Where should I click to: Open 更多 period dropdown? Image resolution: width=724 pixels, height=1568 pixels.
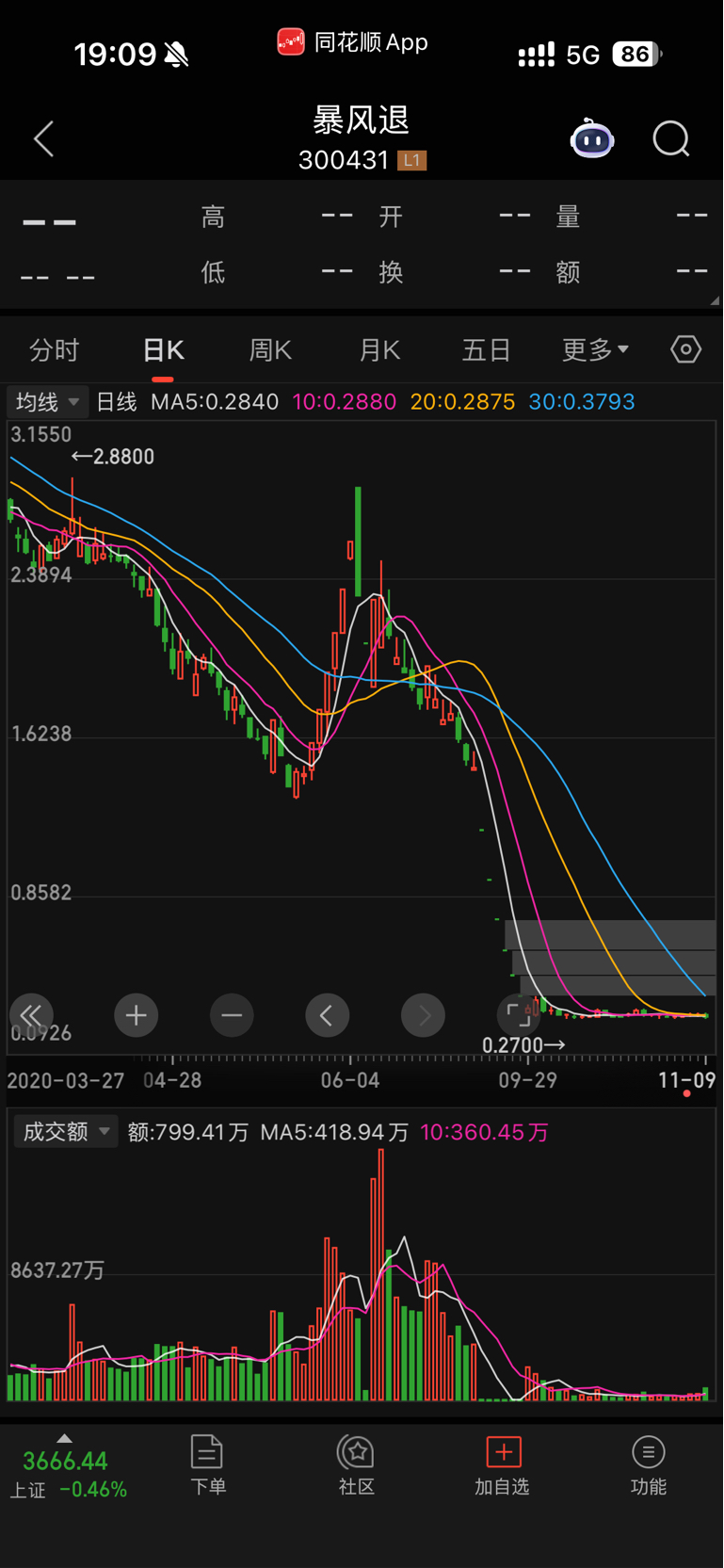click(595, 350)
